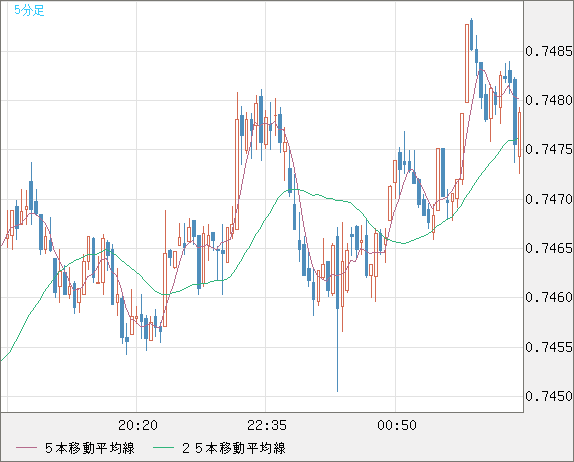The height and width of the screenshot is (462, 574).
Task: Select the 0.7485 price axis label
Action: point(549,51)
